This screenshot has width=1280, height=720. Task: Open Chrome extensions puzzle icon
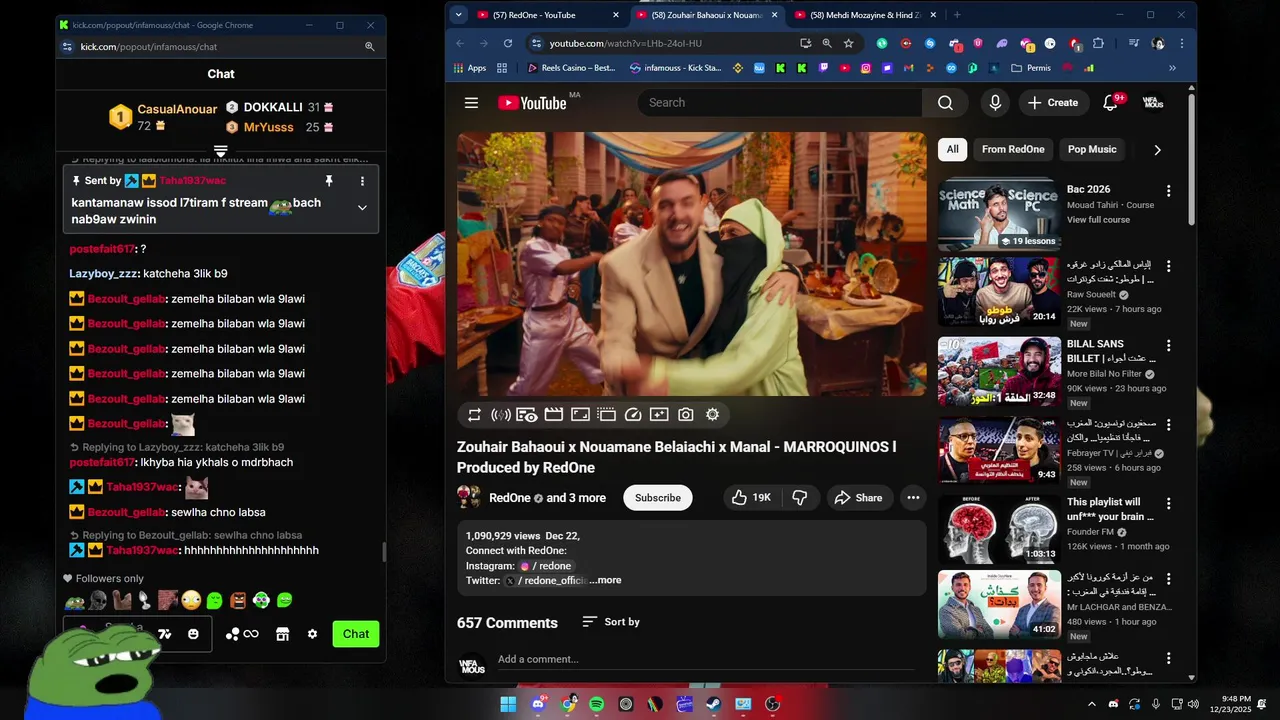(1098, 43)
